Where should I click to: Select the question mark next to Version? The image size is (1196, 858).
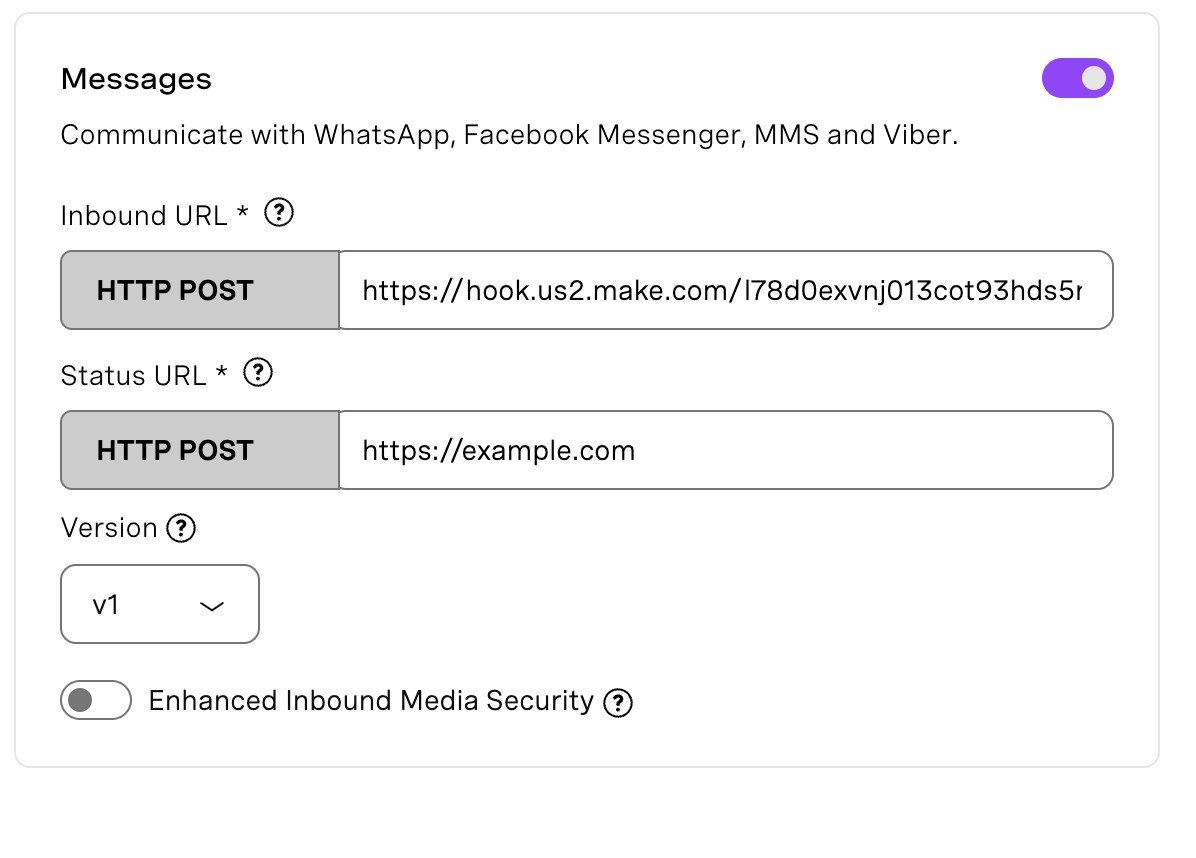point(181,528)
